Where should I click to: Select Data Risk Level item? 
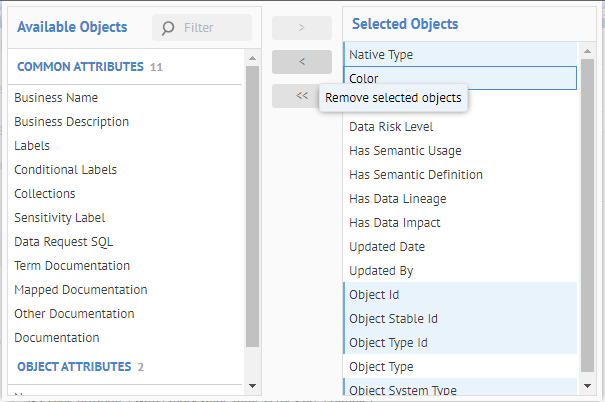pos(460,127)
